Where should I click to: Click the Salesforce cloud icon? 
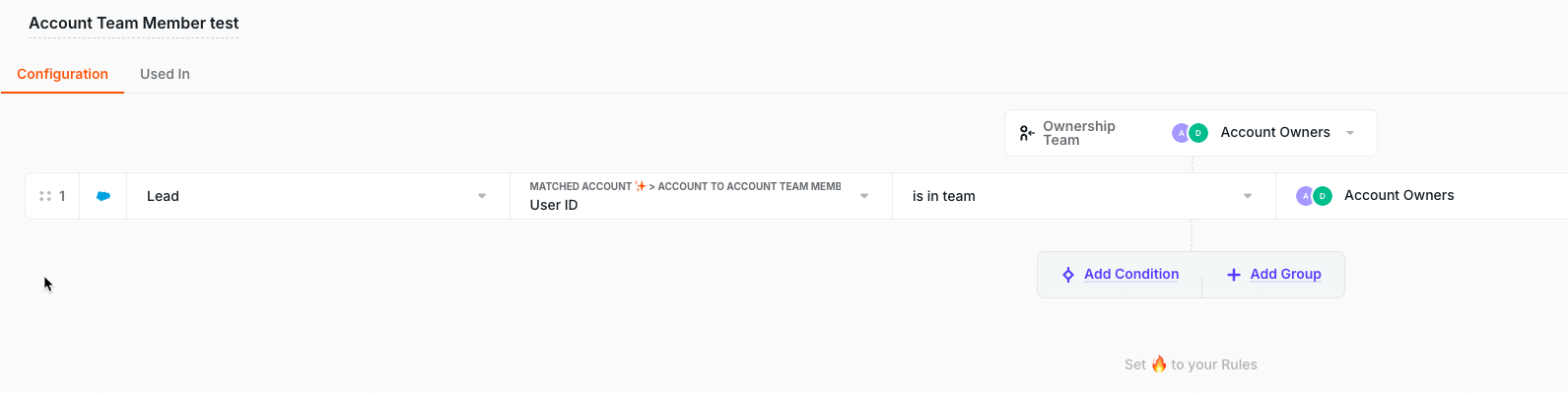coord(103,196)
